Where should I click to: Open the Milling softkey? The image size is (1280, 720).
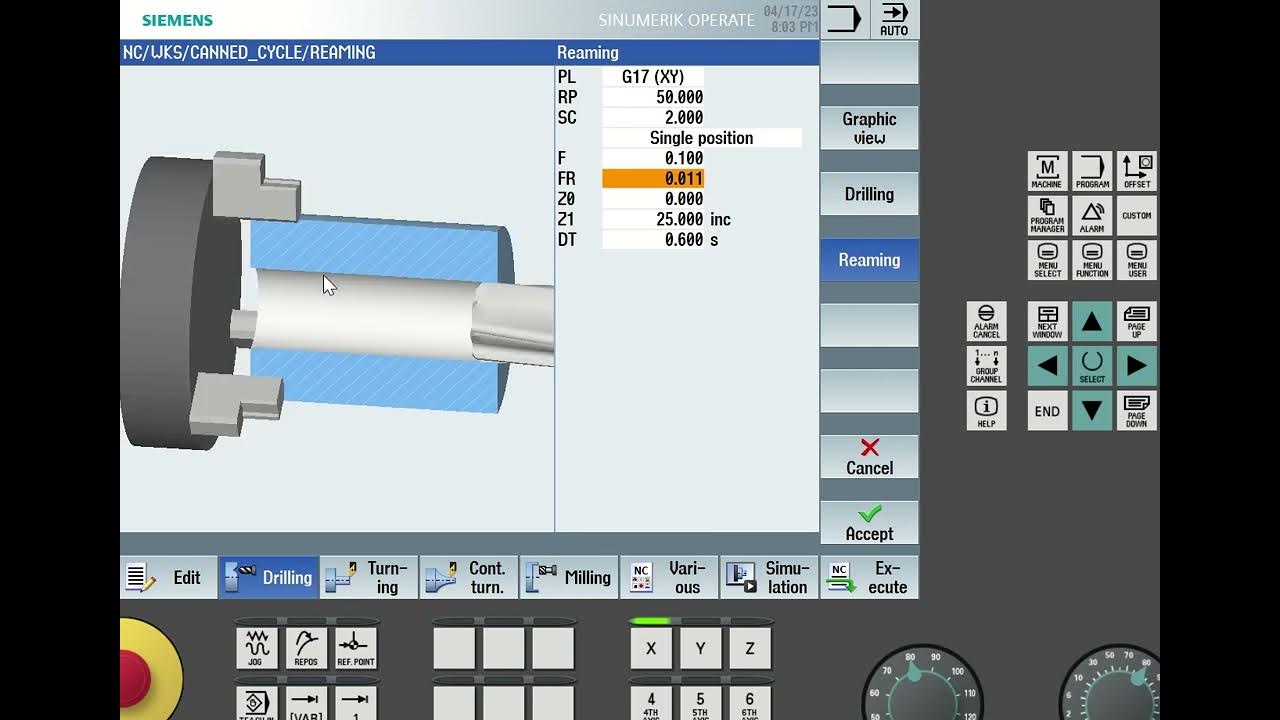(x=569, y=577)
